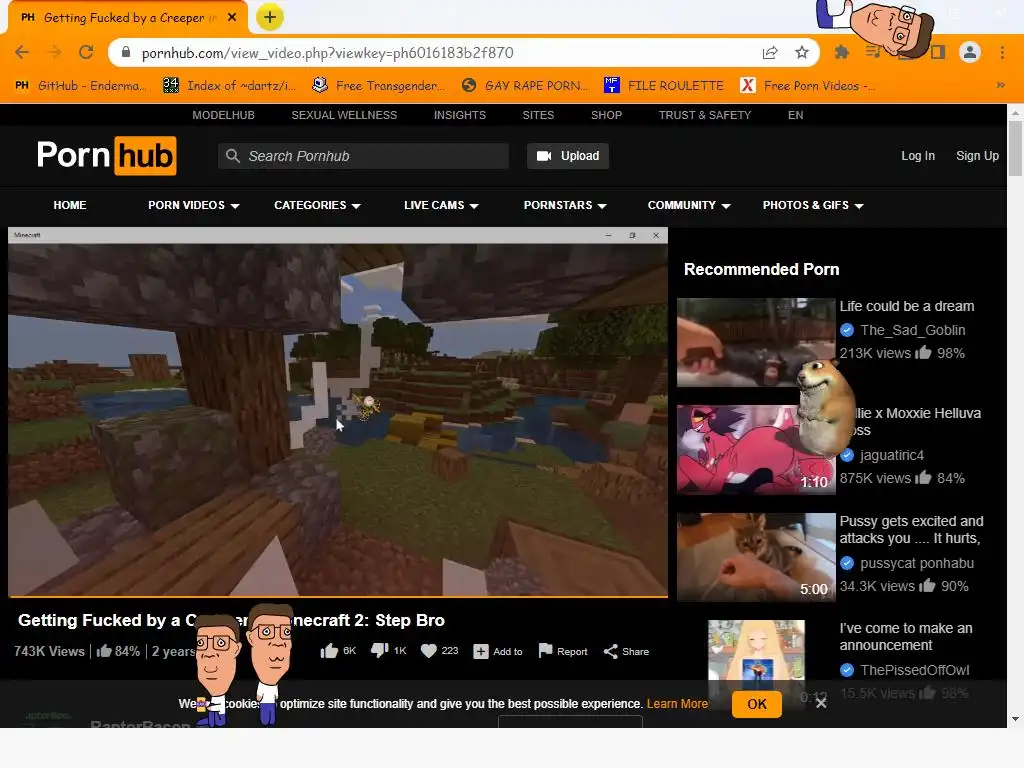Open Chrome three-dot menu
This screenshot has height=768, width=1024.
[x=1002, y=52]
